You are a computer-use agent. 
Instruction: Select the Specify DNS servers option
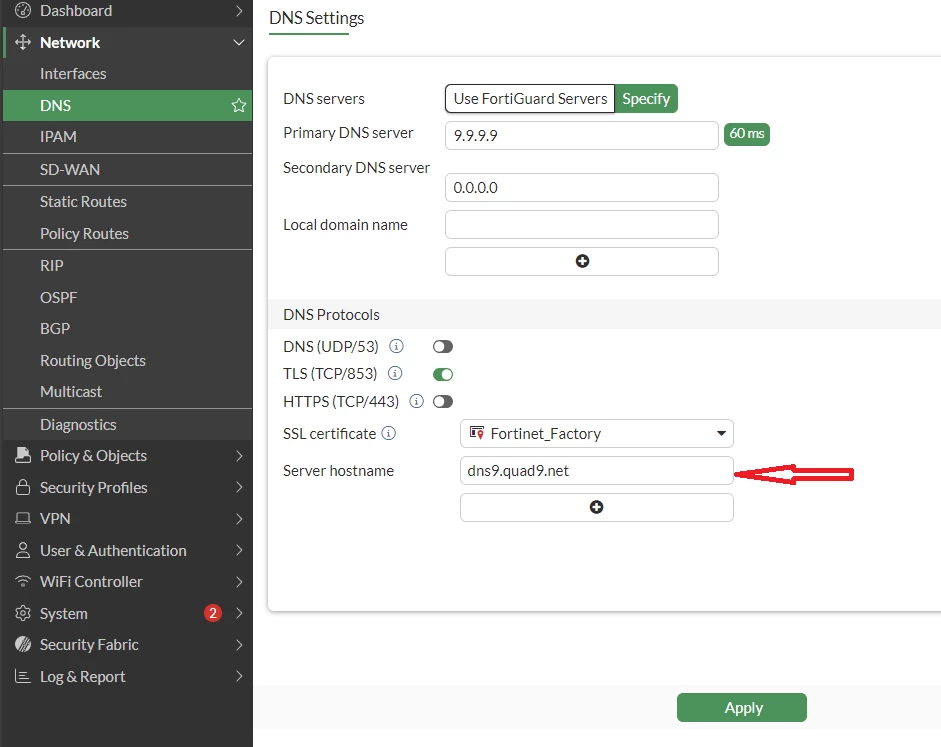pos(646,98)
